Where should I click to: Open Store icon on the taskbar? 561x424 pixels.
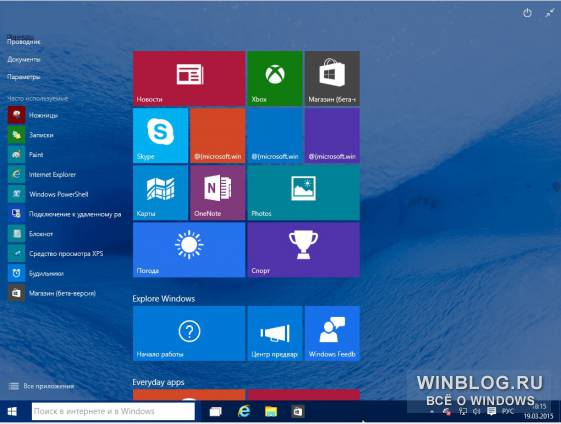[298, 411]
